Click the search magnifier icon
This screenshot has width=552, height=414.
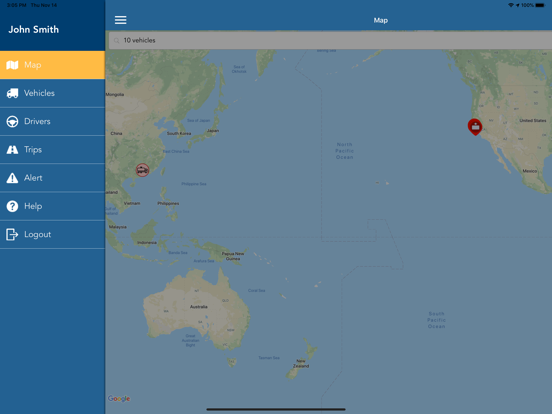[117, 40]
